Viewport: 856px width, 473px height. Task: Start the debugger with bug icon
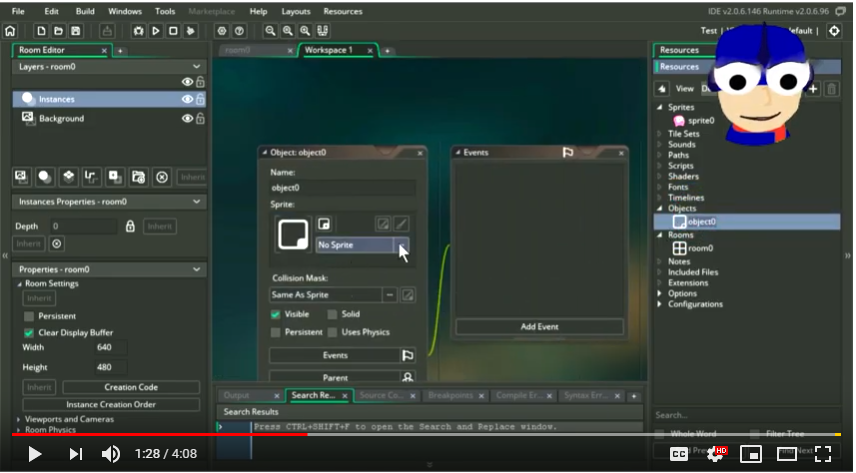point(139,31)
